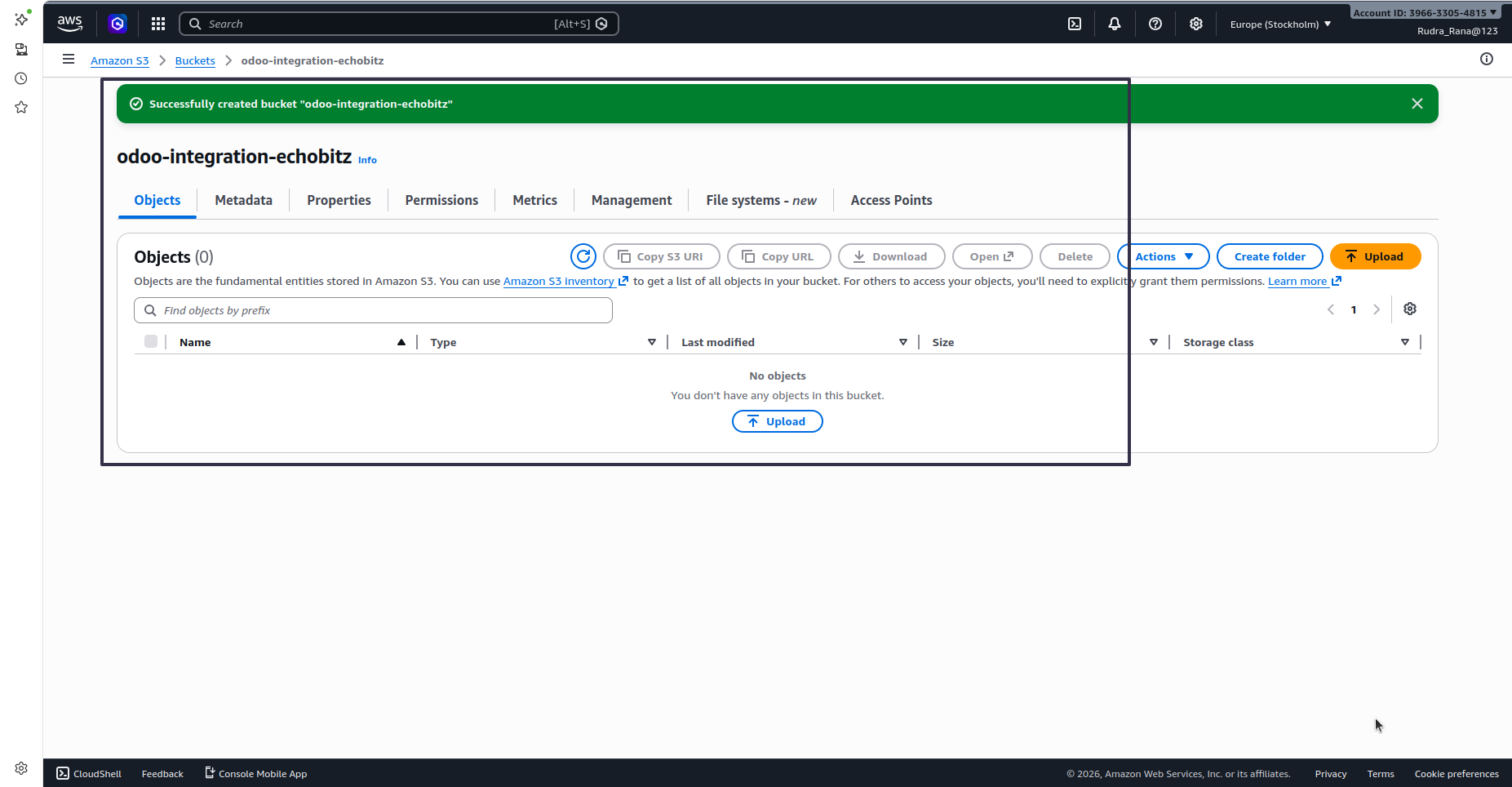The image size is (1512, 787).
Task: Switch to the Metadata tab
Action: tap(243, 200)
